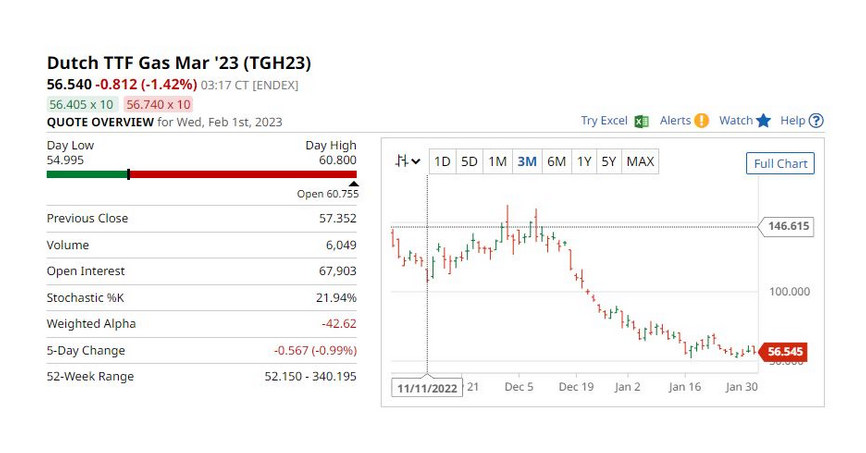Viewport: 866px width, 453px height.
Task: Click the blue Watch star icon
Action: click(763, 121)
